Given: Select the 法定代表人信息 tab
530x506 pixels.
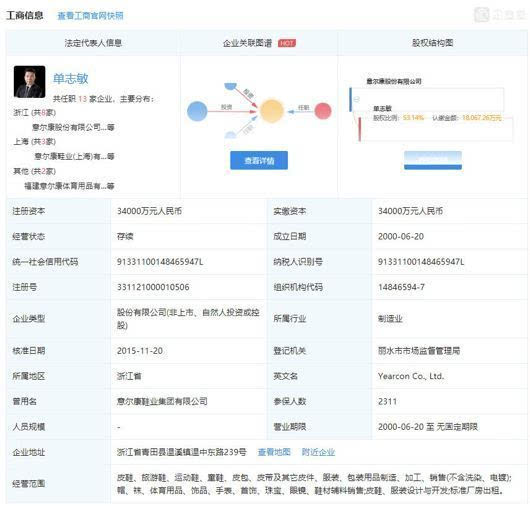Looking at the screenshot, I should click(x=93, y=43).
